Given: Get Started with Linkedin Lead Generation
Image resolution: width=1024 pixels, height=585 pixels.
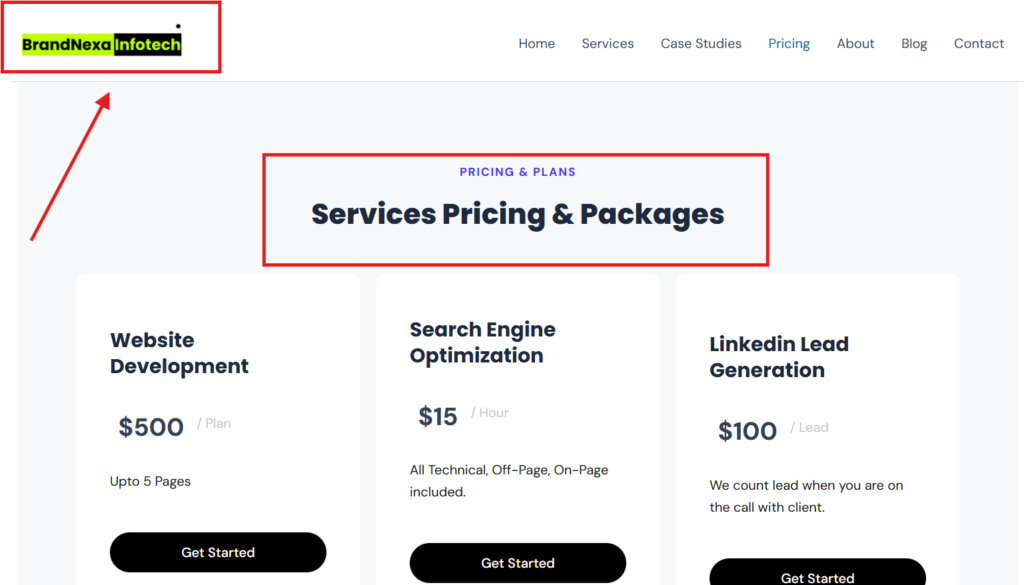Looking at the screenshot, I should click(817, 576).
